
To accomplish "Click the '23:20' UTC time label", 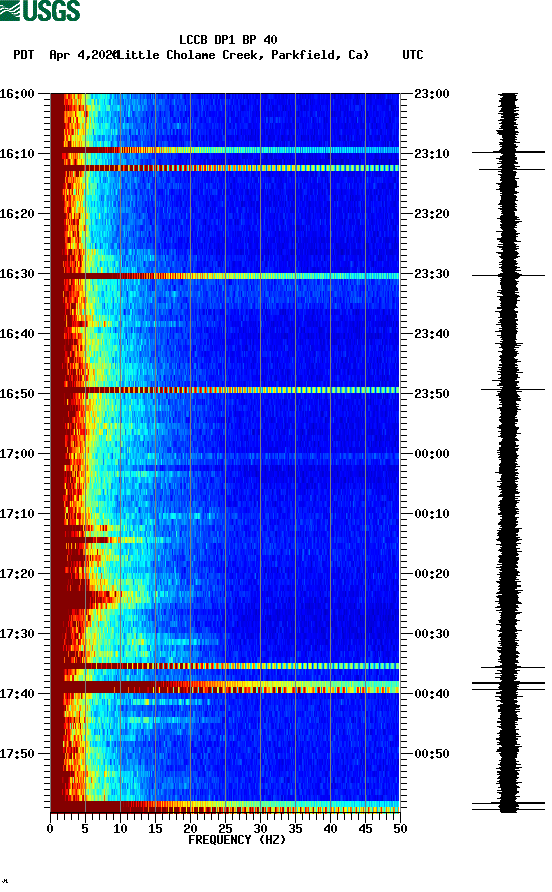I will tap(432, 214).
